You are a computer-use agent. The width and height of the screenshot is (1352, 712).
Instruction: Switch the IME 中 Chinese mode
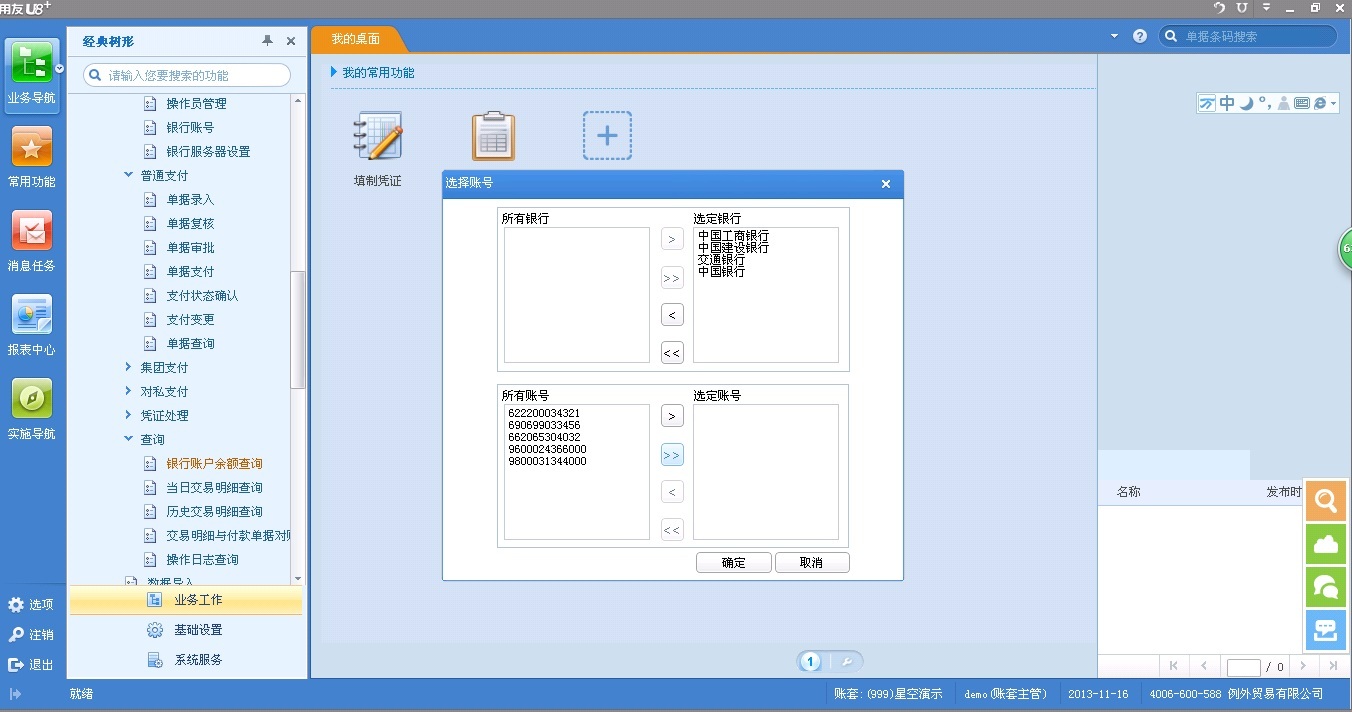tap(1227, 103)
